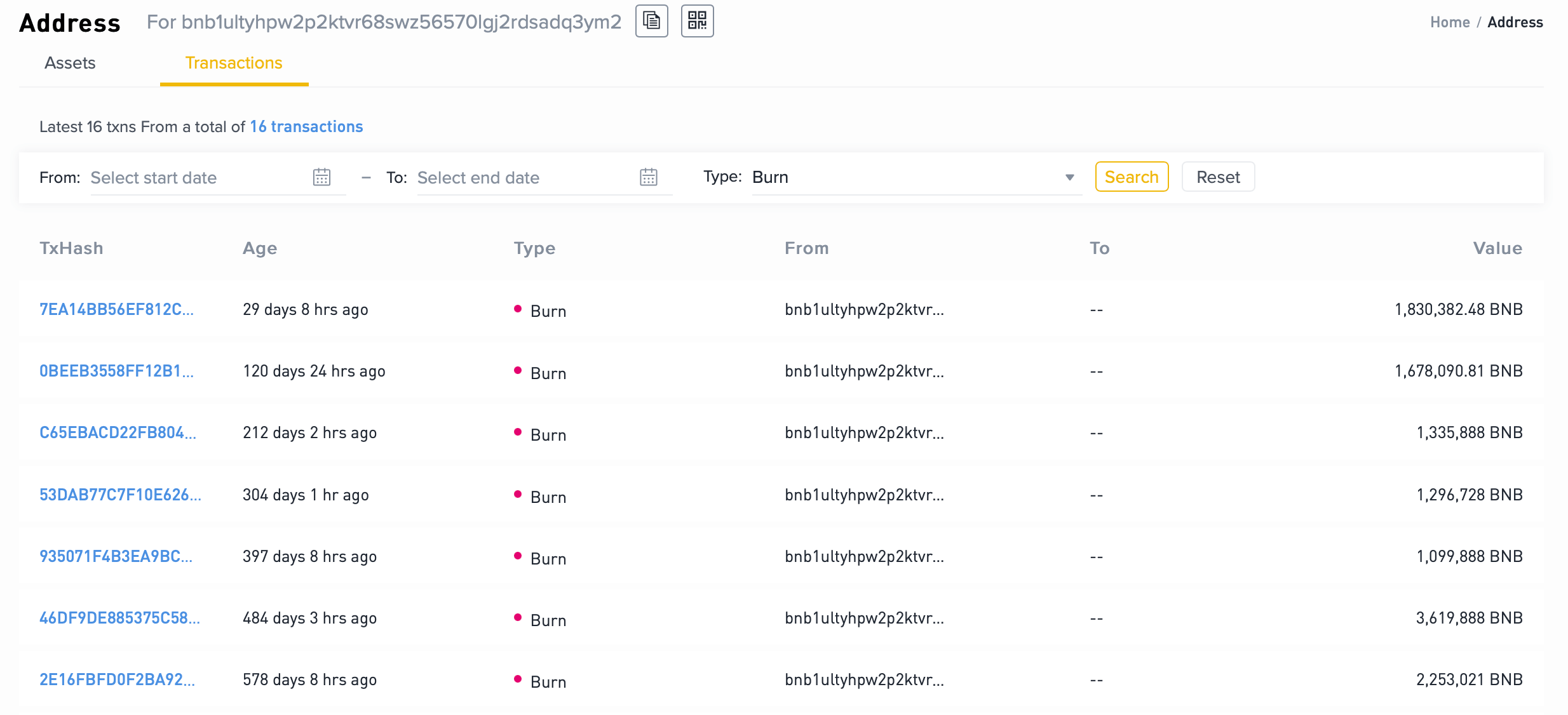Copy the address using the copy icon
Screen dimensions: 1568x715
tap(651, 21)
